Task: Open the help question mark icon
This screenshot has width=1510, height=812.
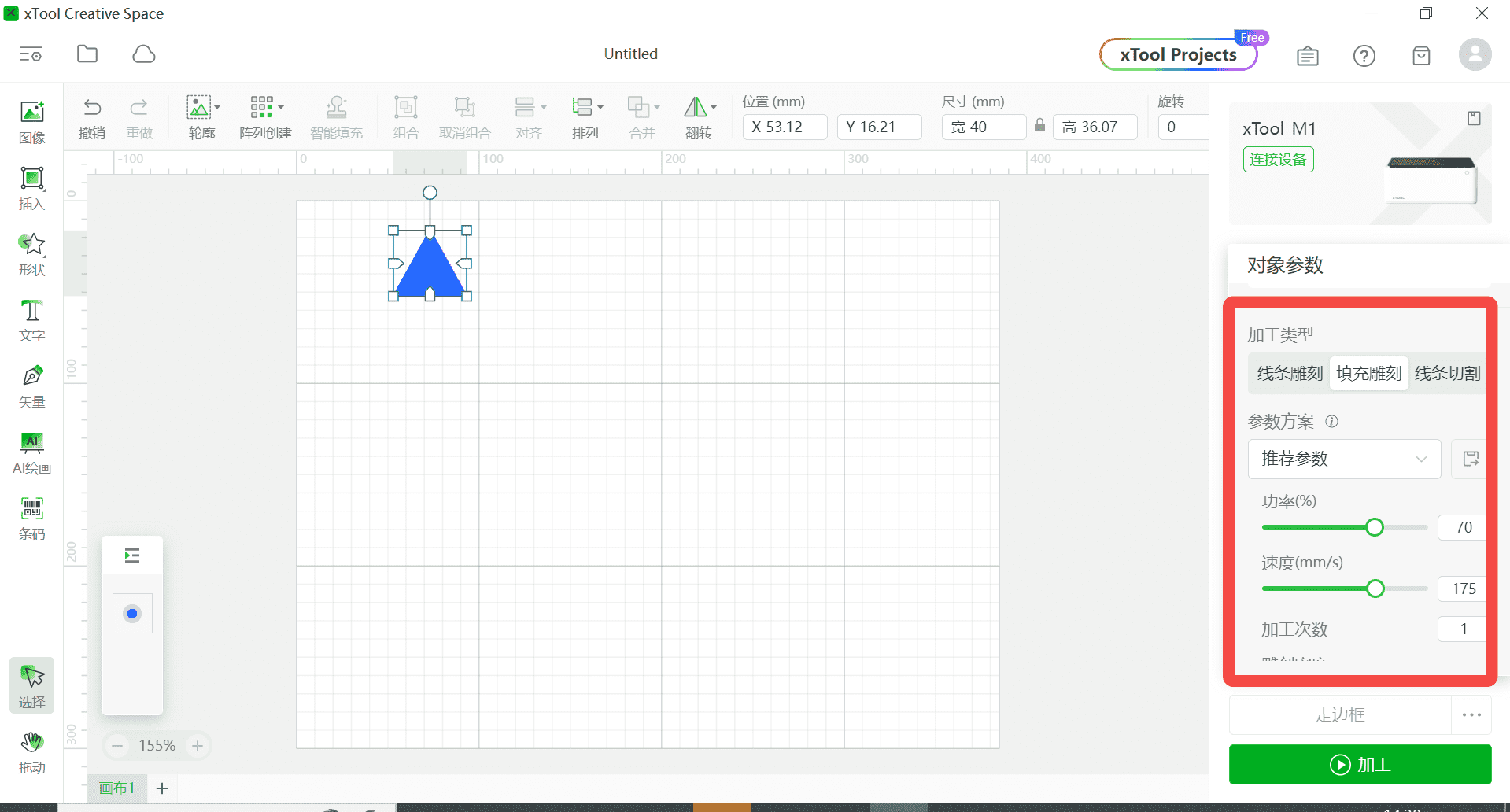Action: tap(1364, 56)
